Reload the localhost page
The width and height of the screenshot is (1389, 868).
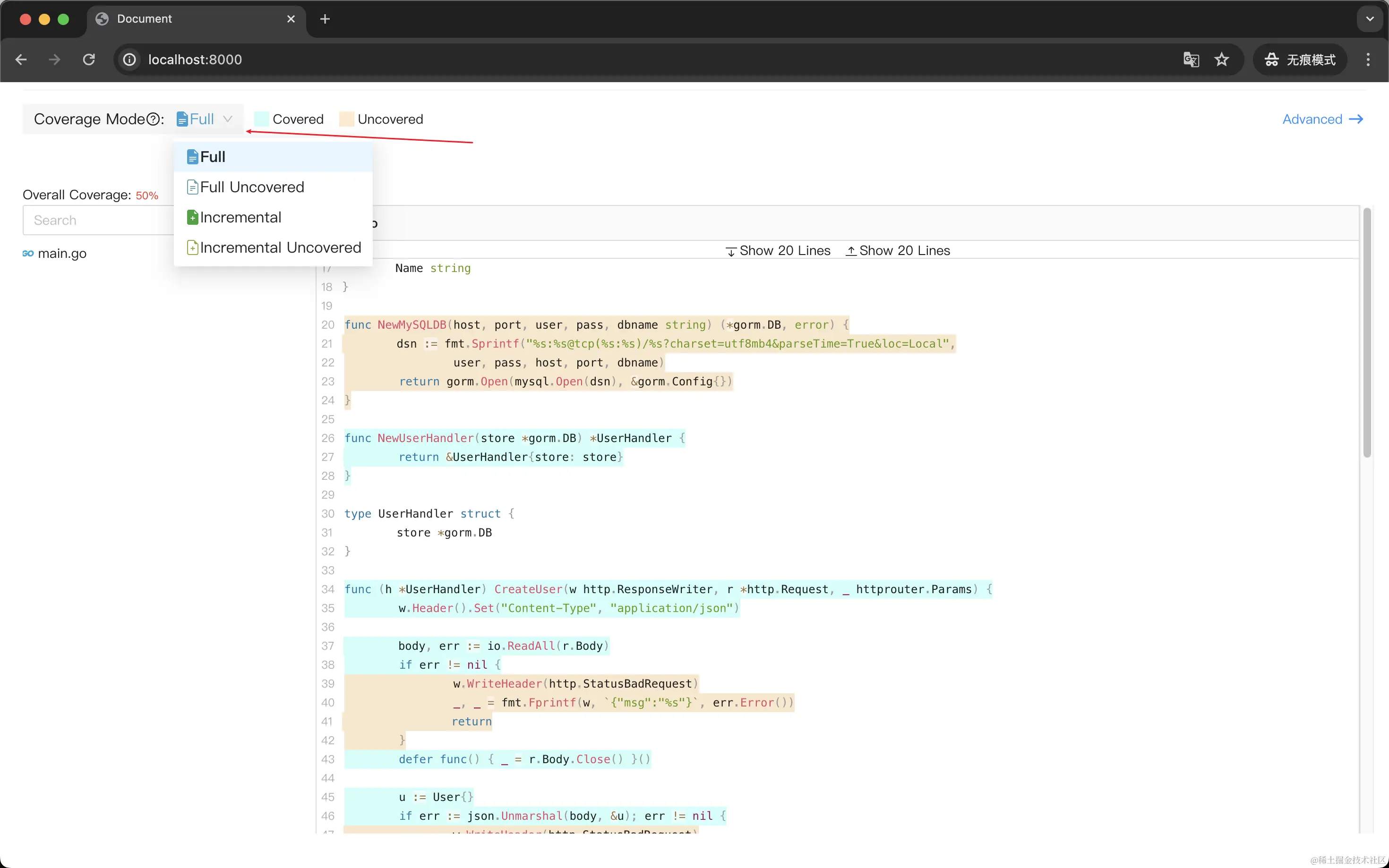[x=89, y=60]
